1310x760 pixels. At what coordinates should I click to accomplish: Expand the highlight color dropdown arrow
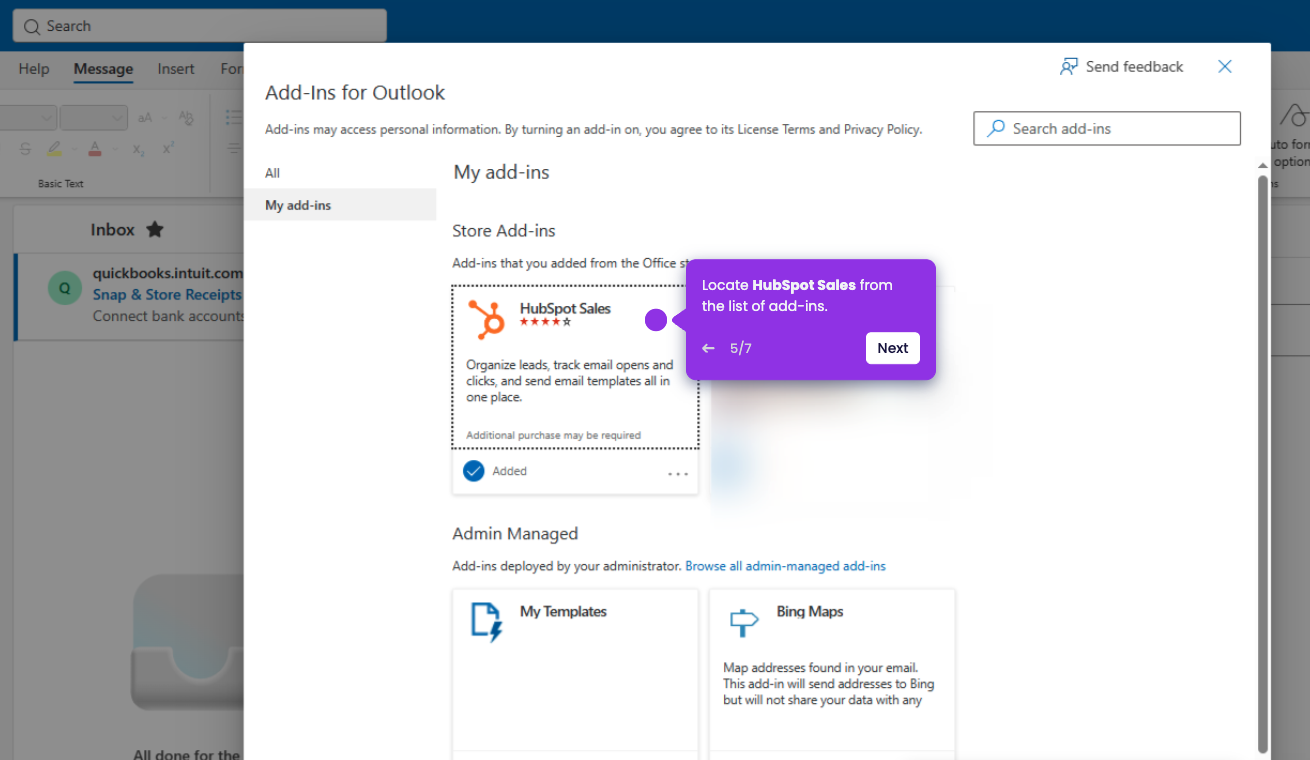(x=74, y=150)
